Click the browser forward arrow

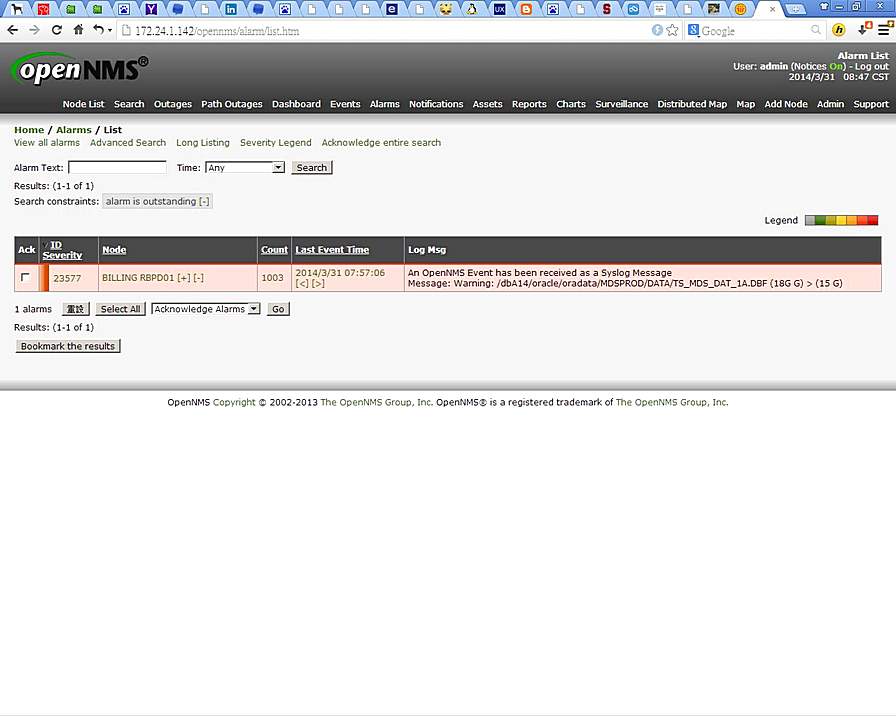[x=34, y=30]
